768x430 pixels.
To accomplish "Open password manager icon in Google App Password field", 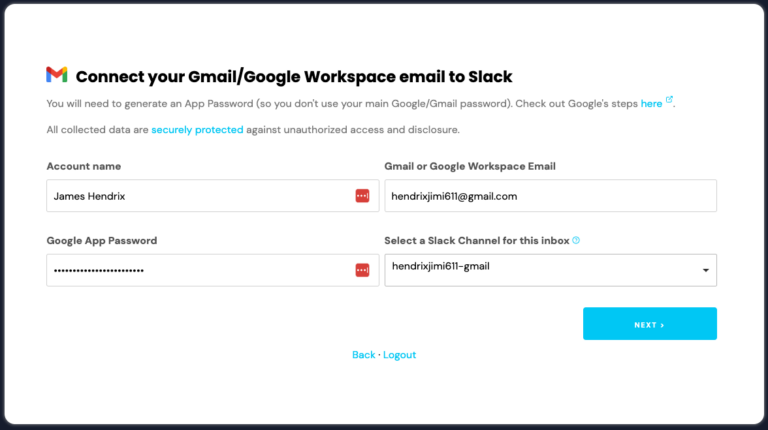I will 362,270.
